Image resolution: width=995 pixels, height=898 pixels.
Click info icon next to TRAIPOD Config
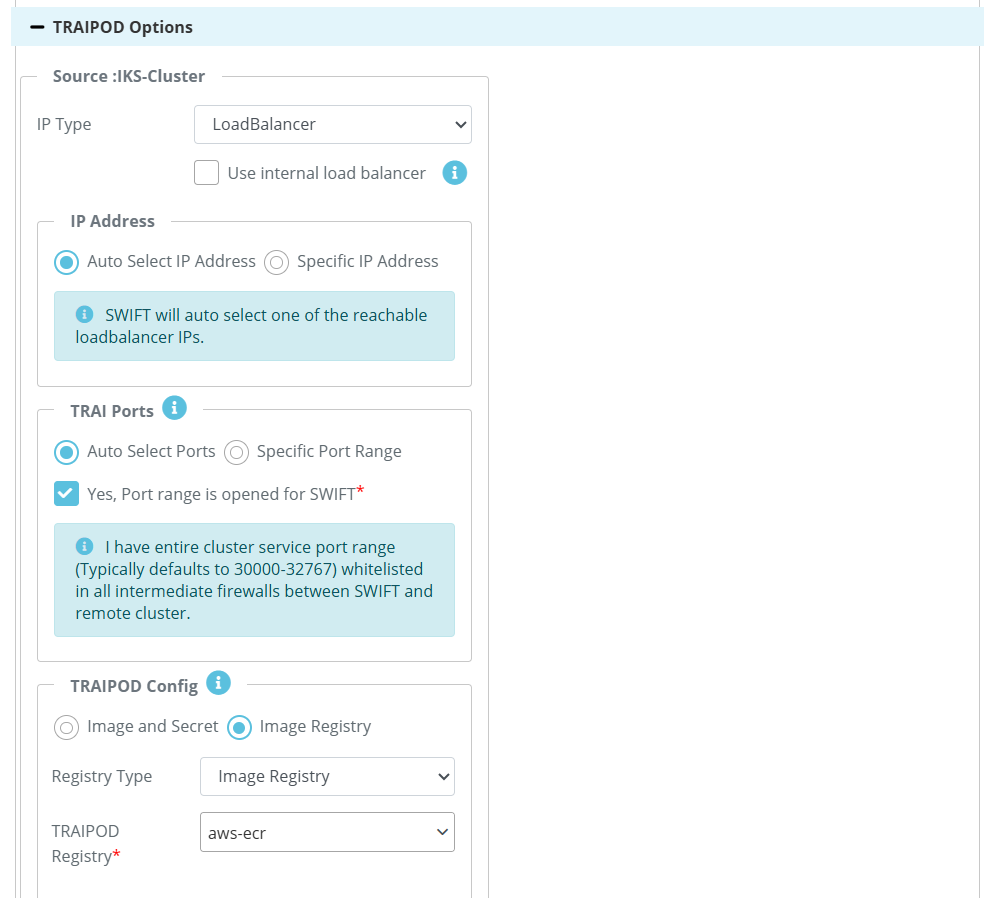(x=218, y=683)
